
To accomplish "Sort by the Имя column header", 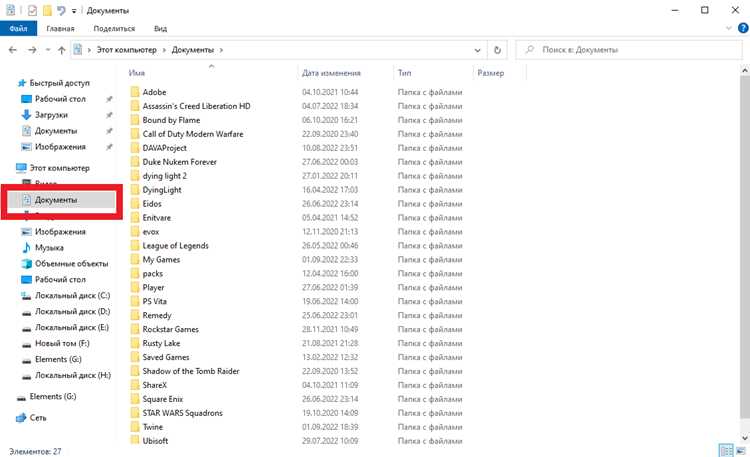I will point(136,73).
